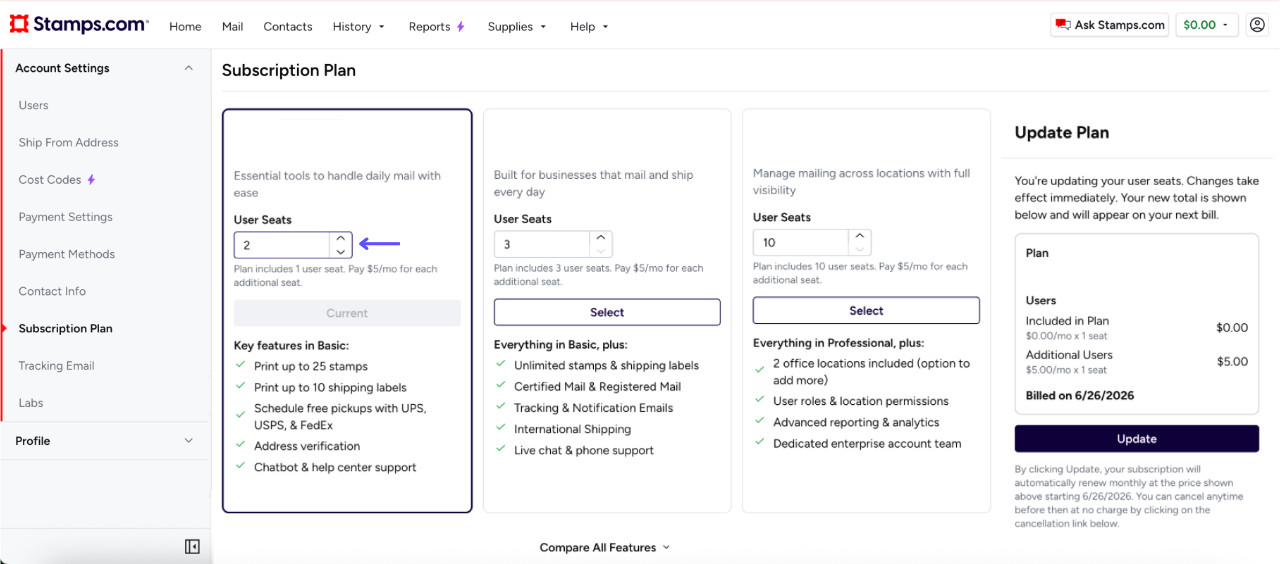Click 'Certified Mail & Registered Mail' feature
The image size is (1280, 564).
point(597,387)
